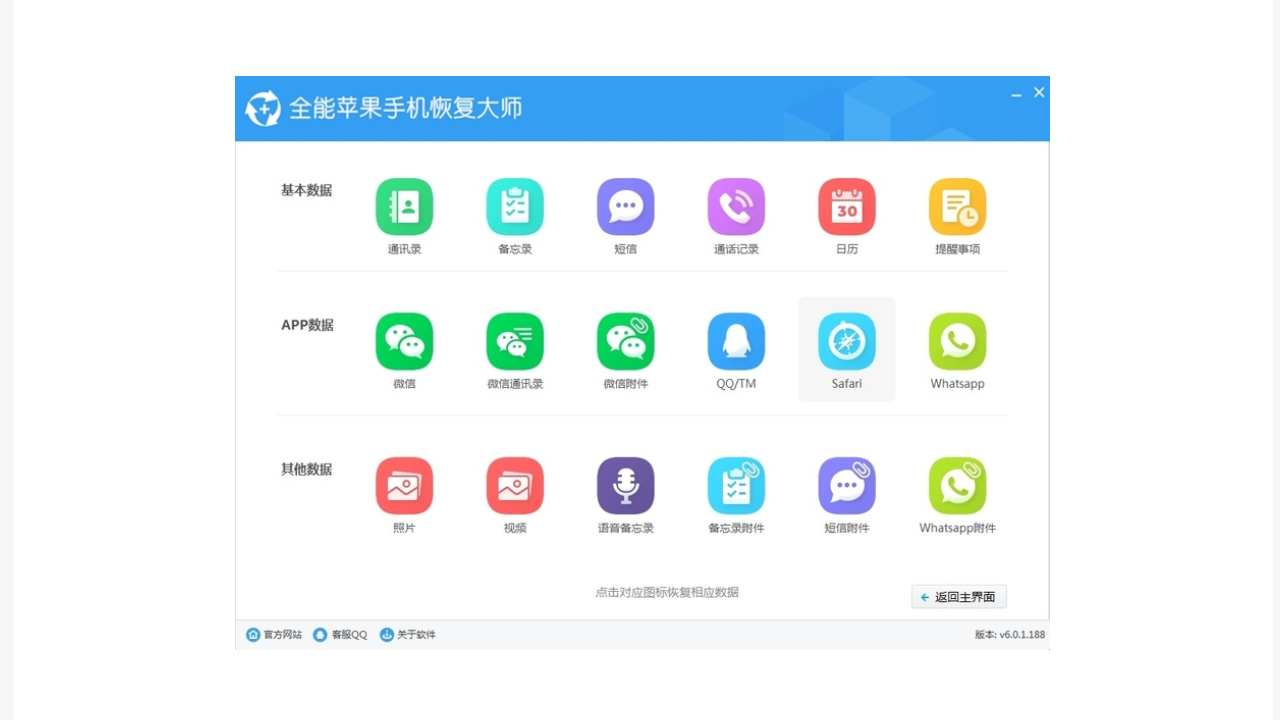Open the 语音备忘录 voice memos icon
The height and width of the screenshot is (720, 1280).
626,486
